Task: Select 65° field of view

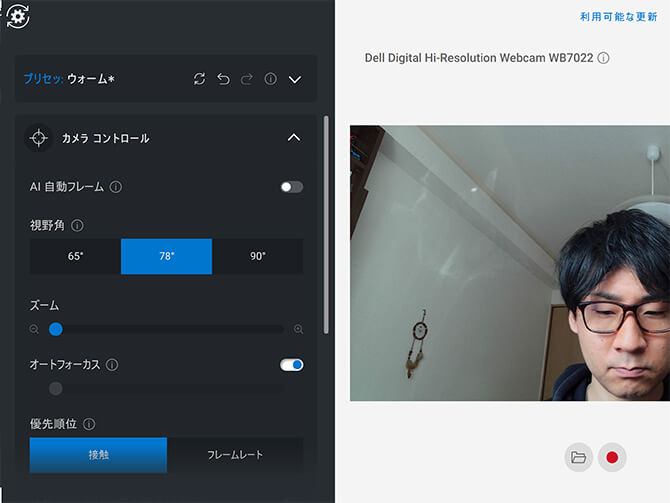Action: [75, 256]
